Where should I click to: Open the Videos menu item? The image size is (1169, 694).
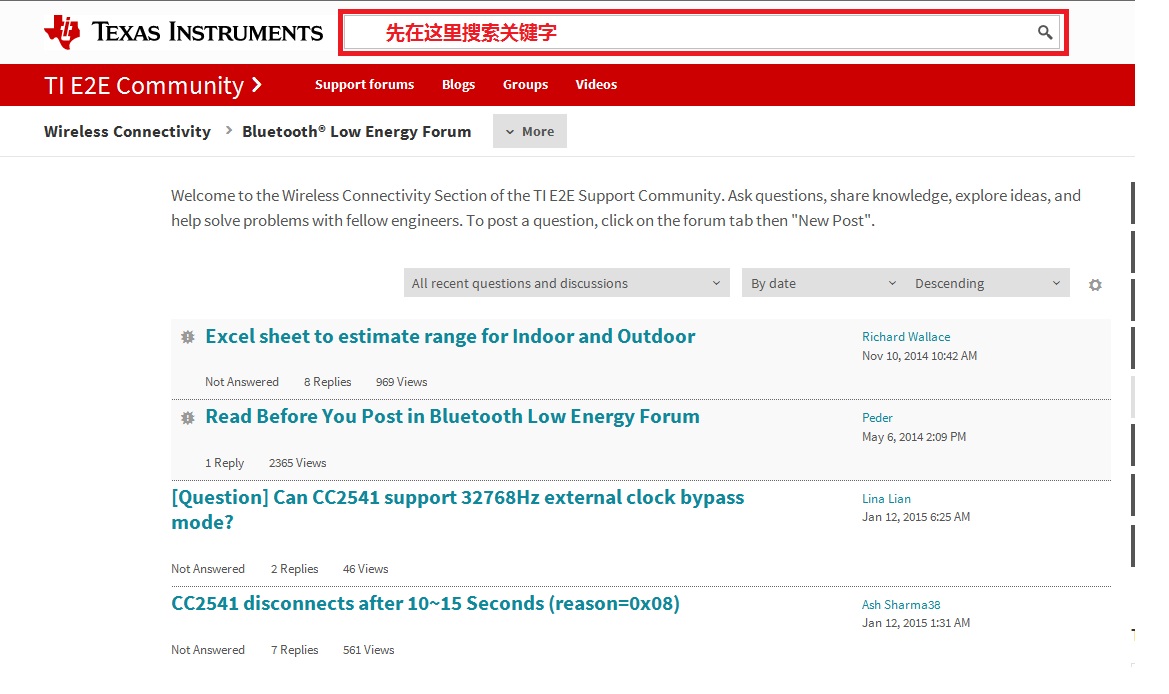point(596,85)
